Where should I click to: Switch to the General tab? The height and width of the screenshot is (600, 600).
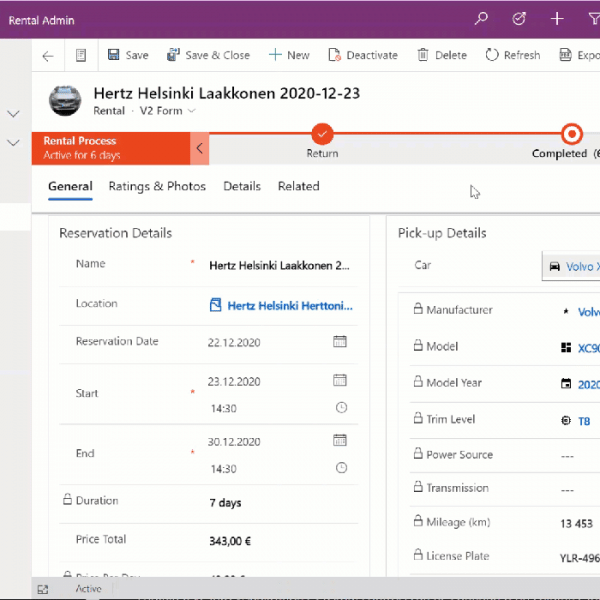[70, 186]
